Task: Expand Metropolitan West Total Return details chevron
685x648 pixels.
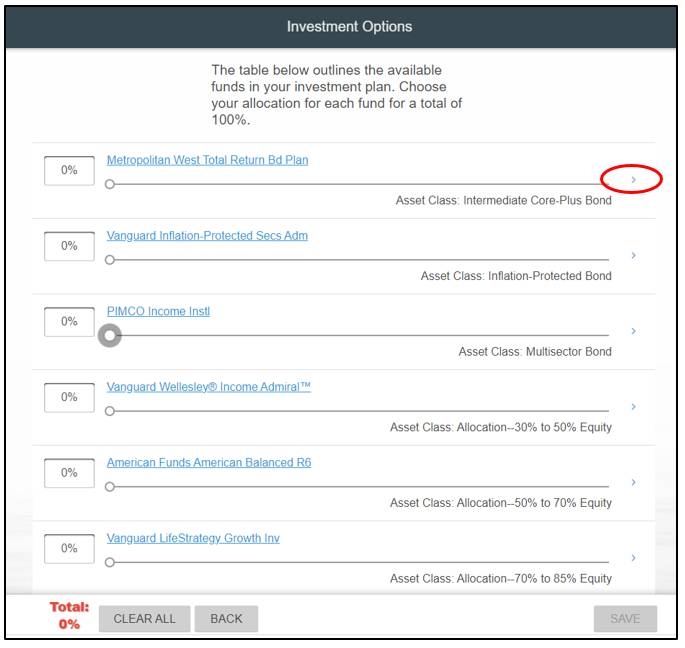Action: (633, 180)
